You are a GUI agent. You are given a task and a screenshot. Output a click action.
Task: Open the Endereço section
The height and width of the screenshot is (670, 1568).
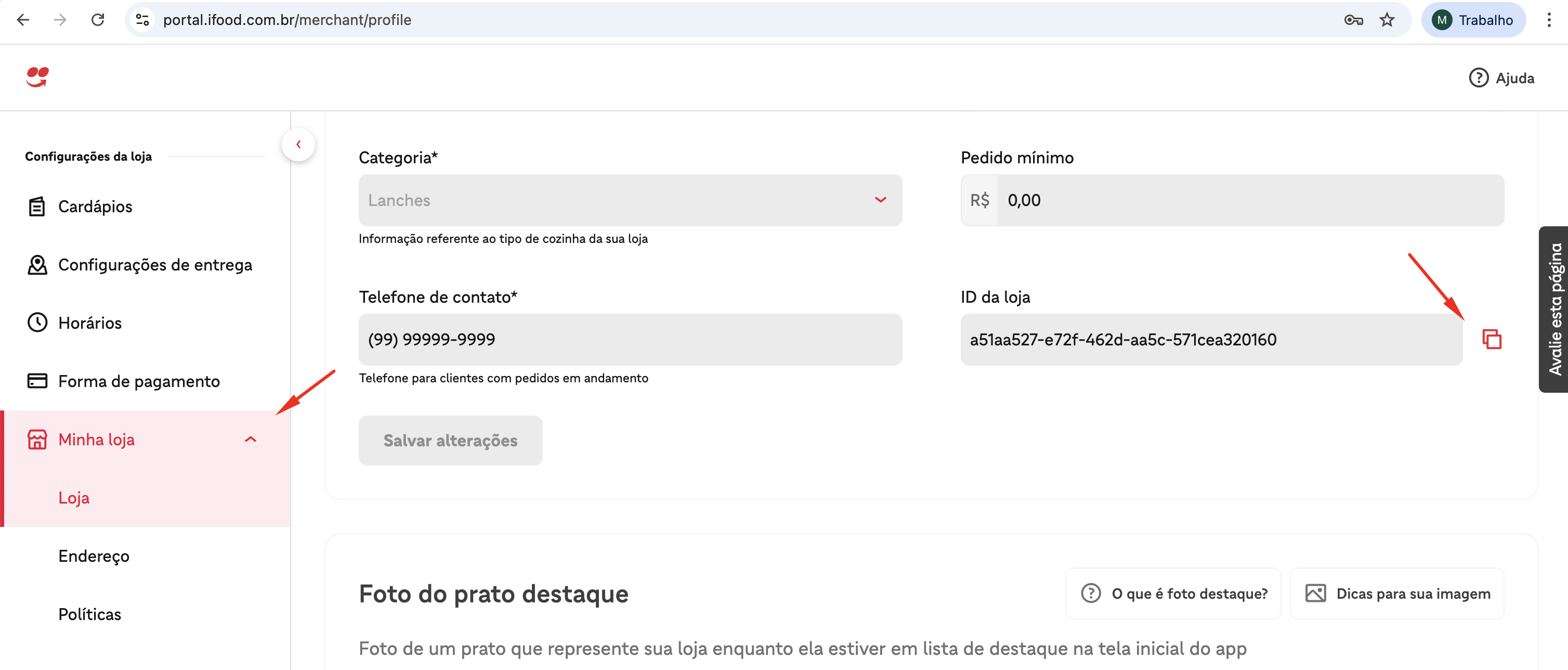(94, 556)
